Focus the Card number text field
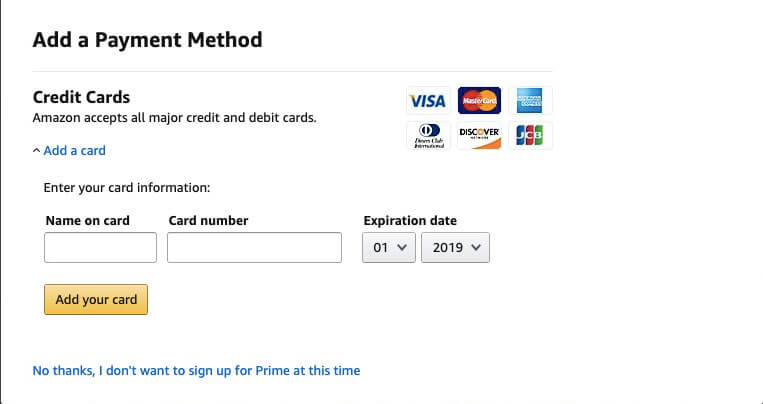This screenshot has height=404, width=763. coord(254,247)
